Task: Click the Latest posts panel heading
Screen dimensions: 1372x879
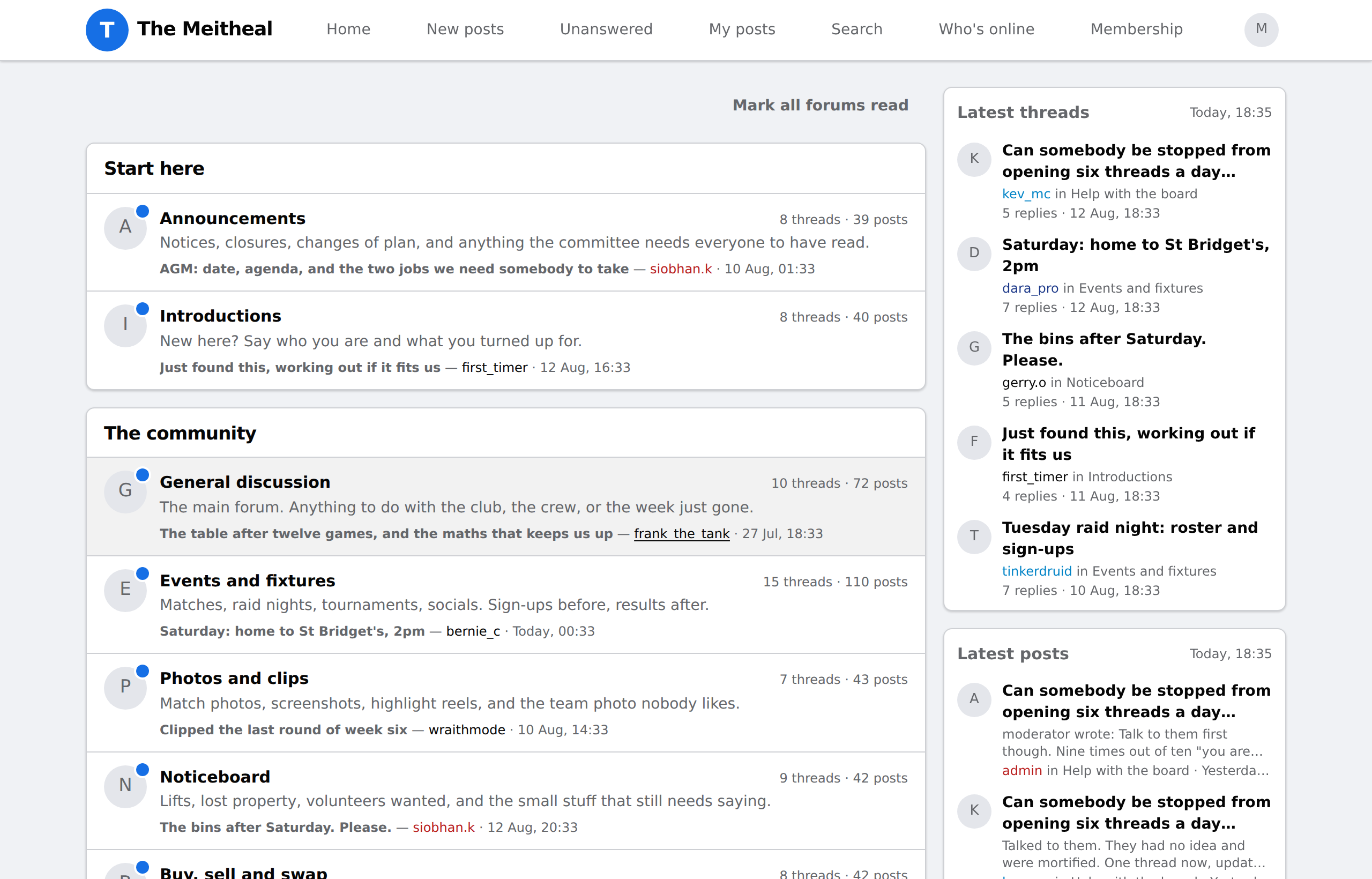Action: (1013, 653)
